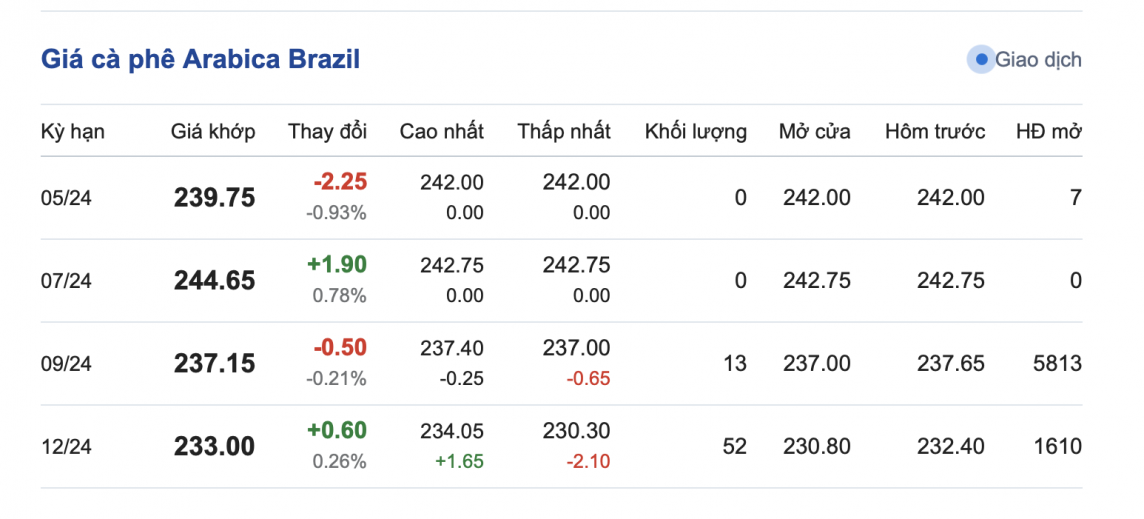Click the HĐ mở column header

(x=1048, y=131)
